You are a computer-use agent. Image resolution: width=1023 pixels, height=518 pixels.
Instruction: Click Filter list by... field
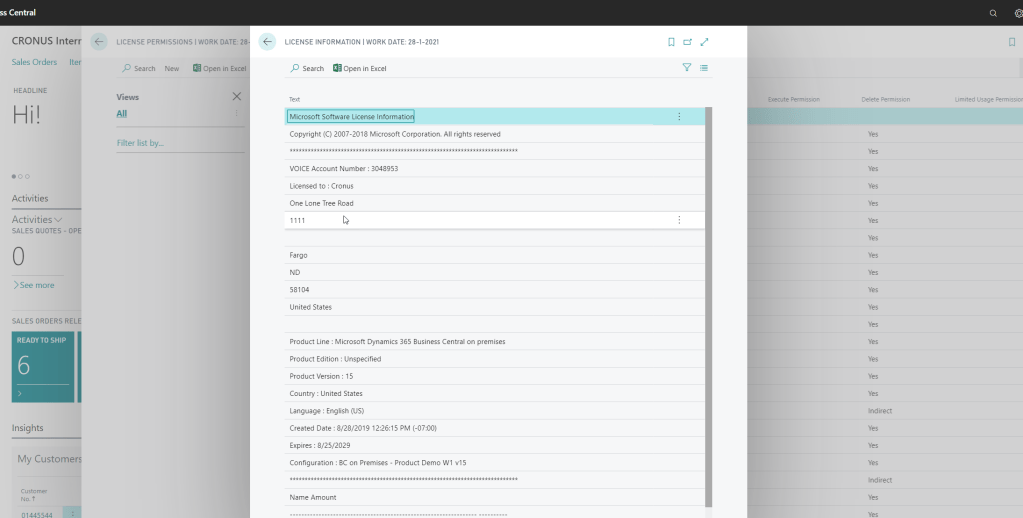coord(141,143)
